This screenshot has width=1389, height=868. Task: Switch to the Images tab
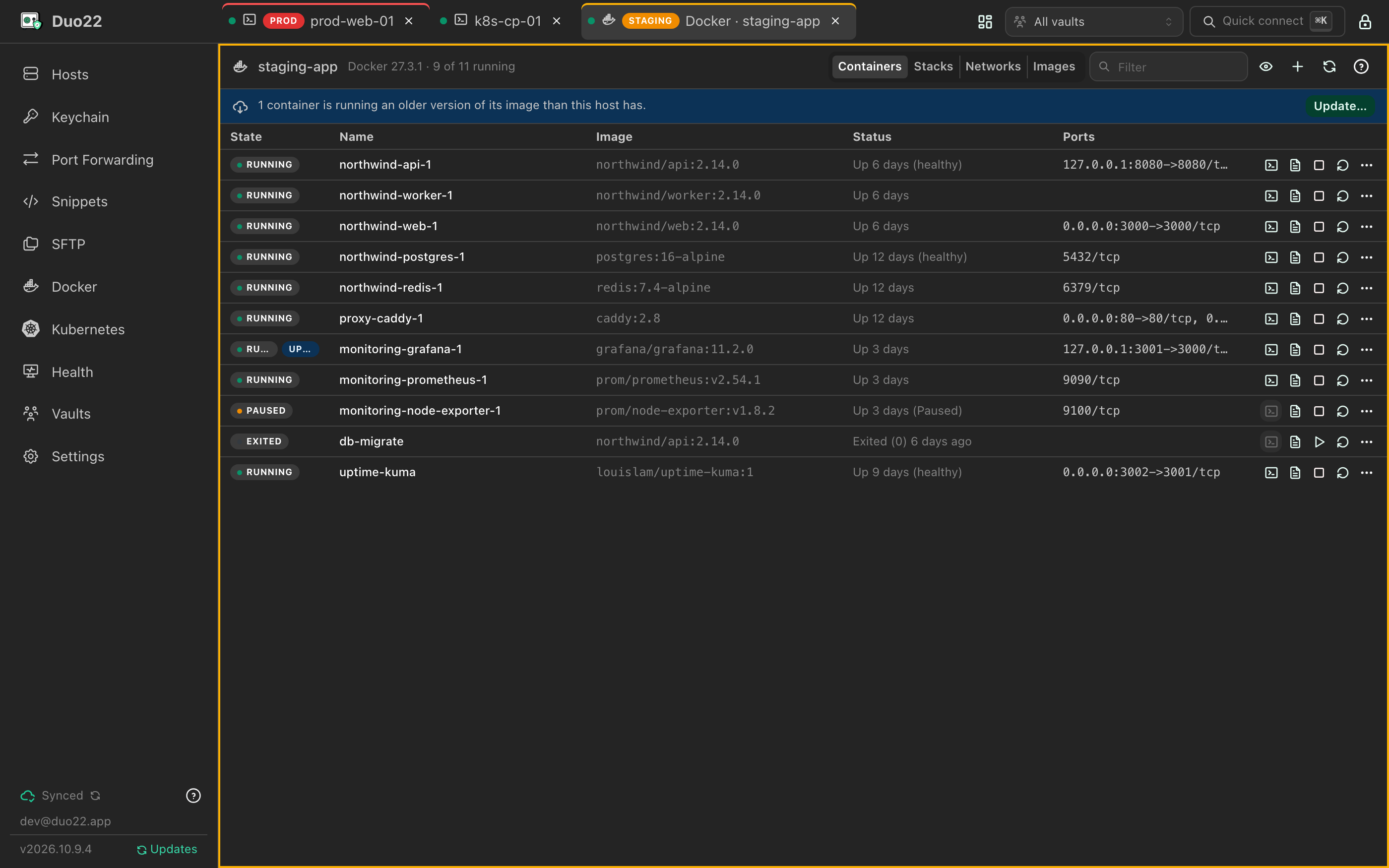[1054, 66]
